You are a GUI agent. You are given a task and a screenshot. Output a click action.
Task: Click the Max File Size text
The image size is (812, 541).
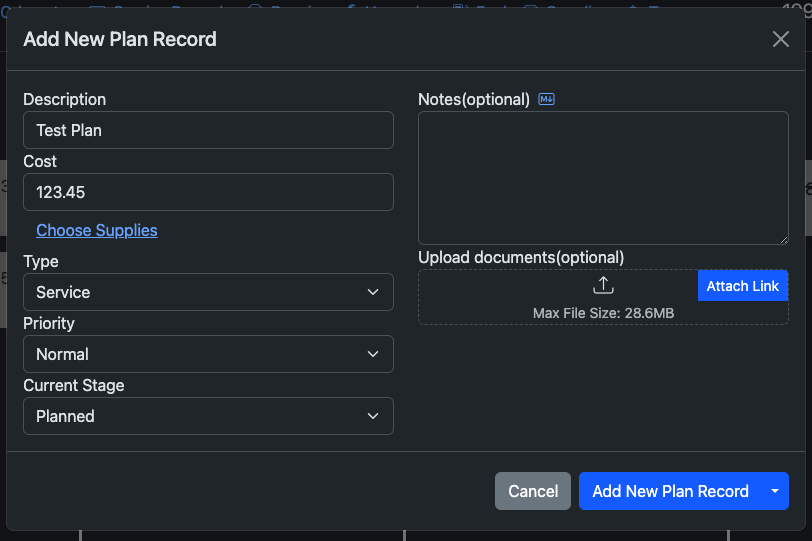(x=603, y=313)
